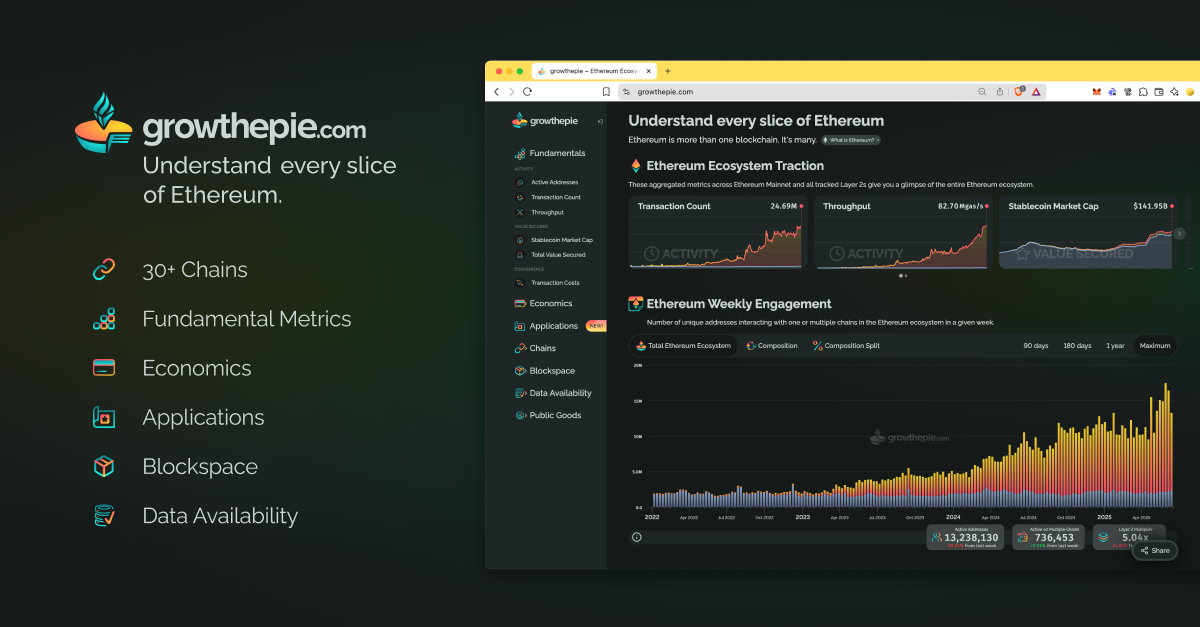1200x627 pixels.
Task: Open the Blockspace cube icon
Action: click(519, 370)
